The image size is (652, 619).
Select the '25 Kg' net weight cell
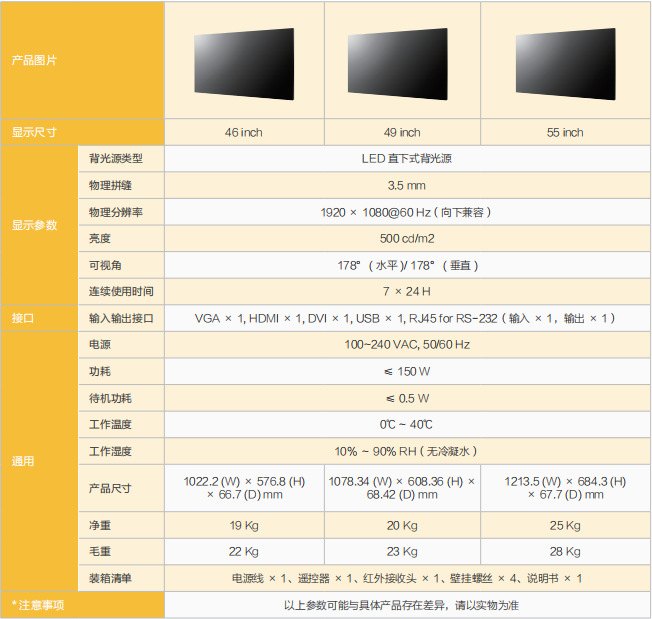566,525
